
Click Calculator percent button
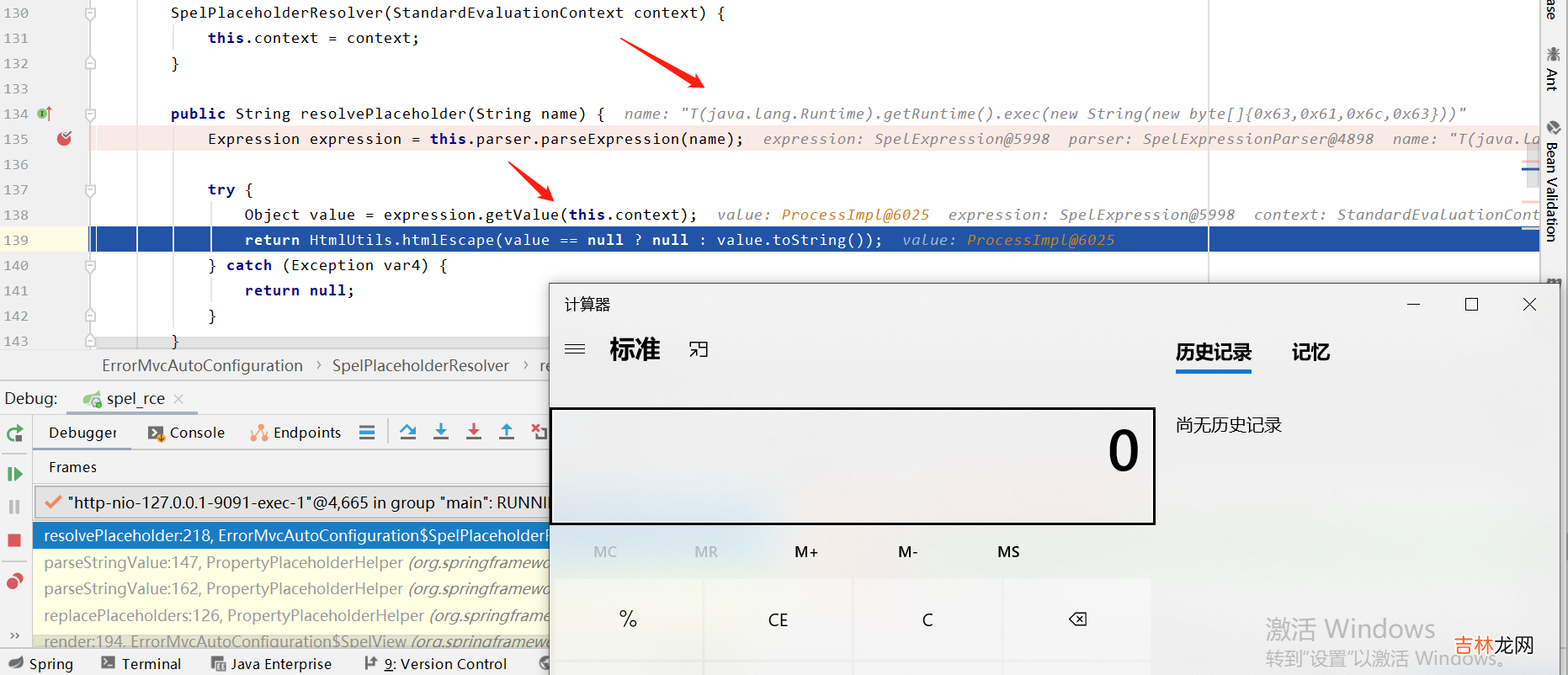(628, 619)
